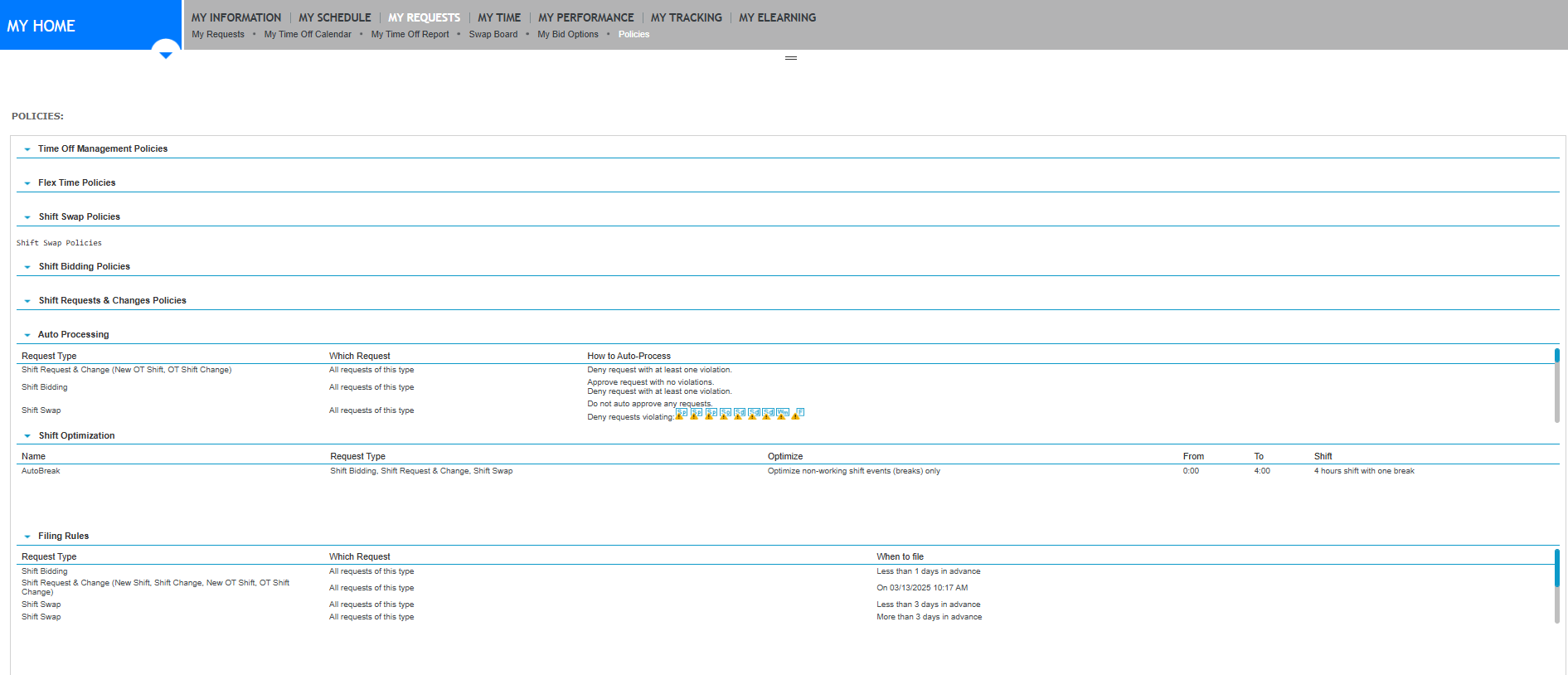Click the header collapse handle below the menu

tap(791, 58)
